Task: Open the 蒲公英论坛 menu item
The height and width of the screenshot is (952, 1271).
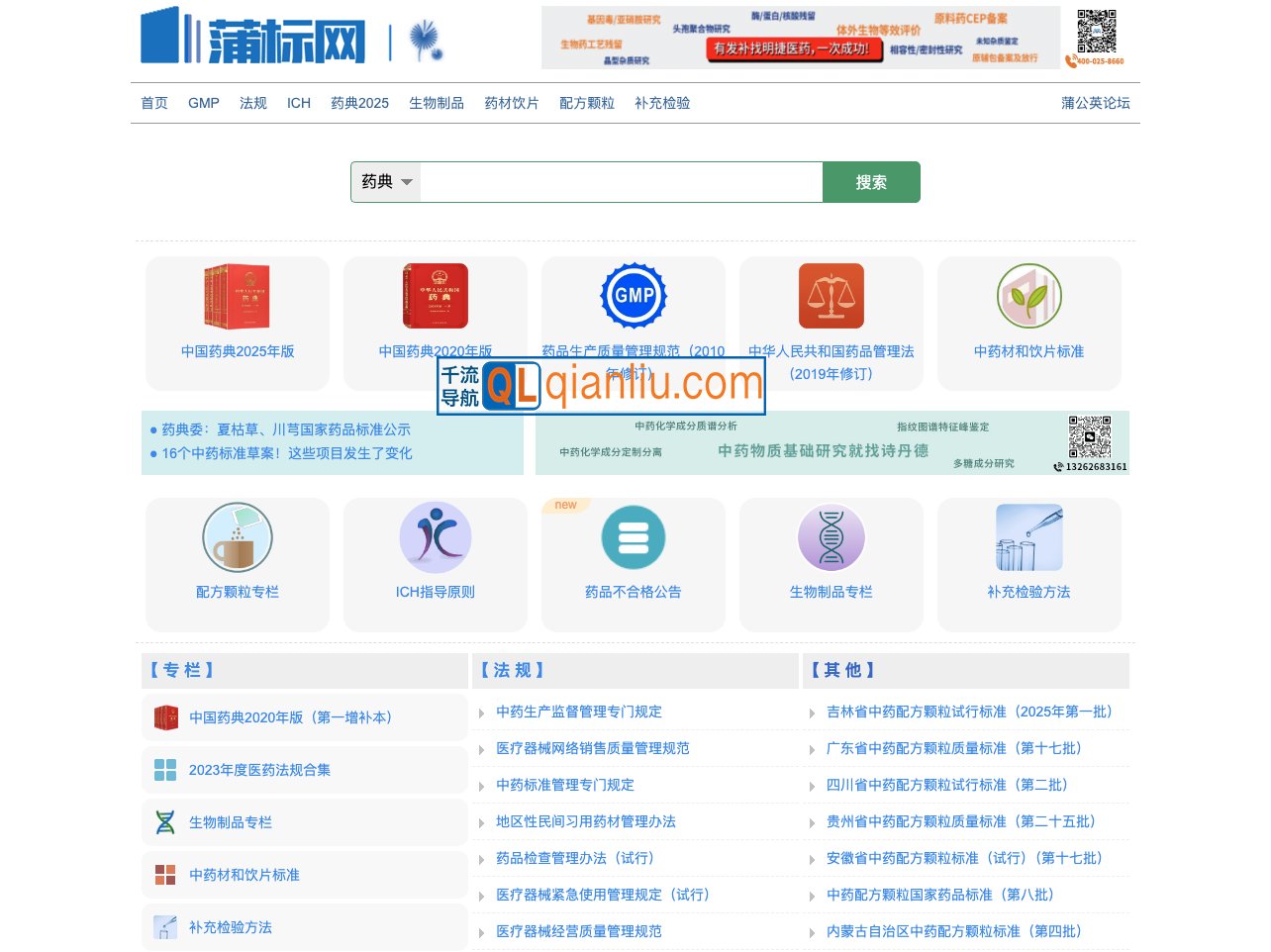Action: coord(1096,103)
